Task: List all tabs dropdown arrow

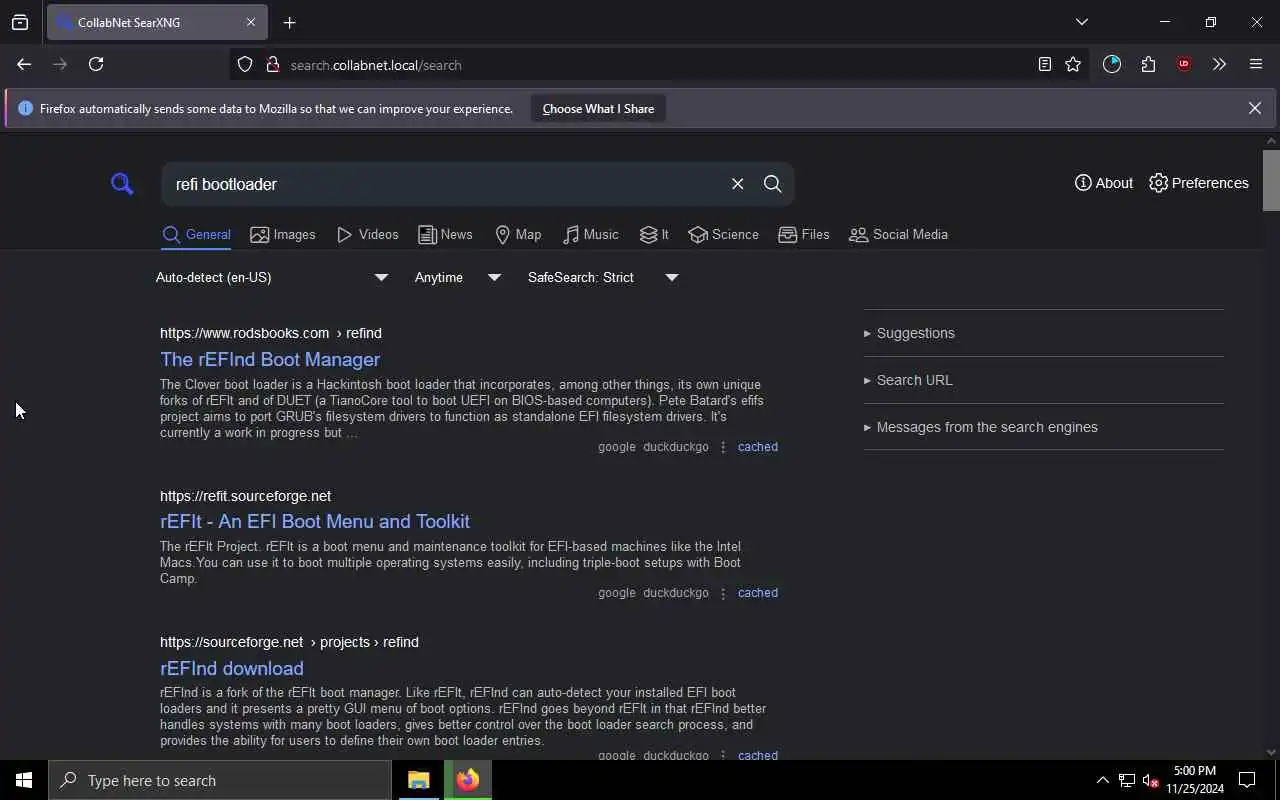Action: pyautogui.click(x=1081, y=22)
